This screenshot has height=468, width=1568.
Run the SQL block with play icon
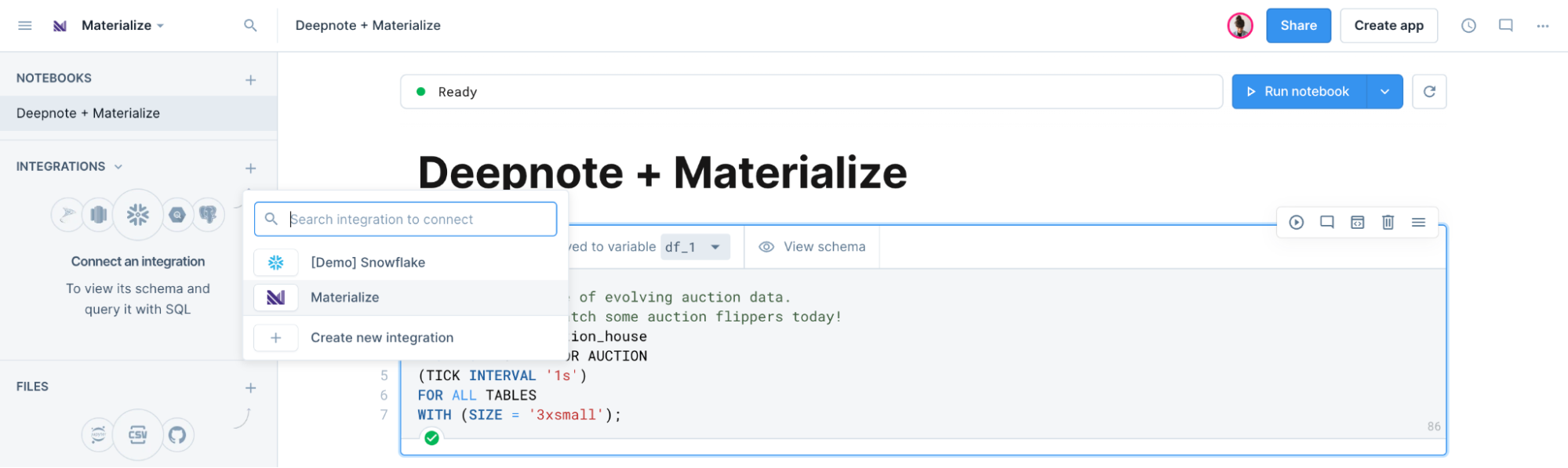(1296, 223)
